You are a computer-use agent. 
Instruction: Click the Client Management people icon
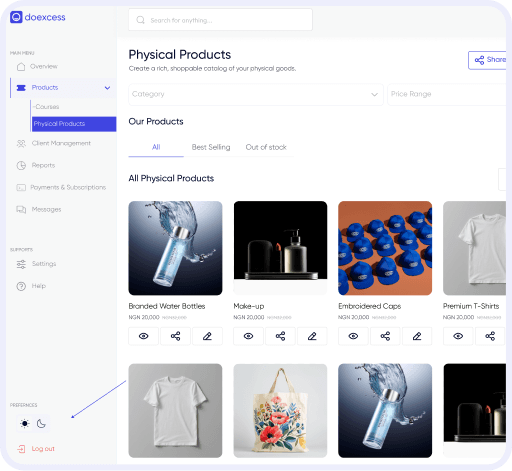pyautogui.click(x=21, y=143)
